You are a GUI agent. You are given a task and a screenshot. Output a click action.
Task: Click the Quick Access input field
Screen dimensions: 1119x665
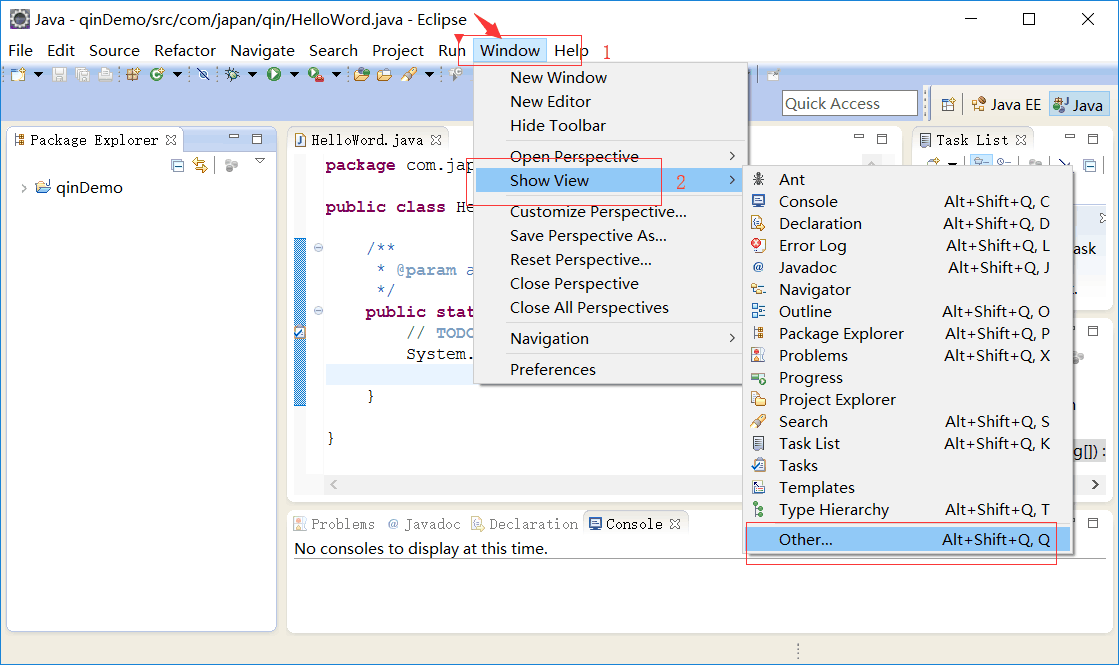tap(849, 103)
